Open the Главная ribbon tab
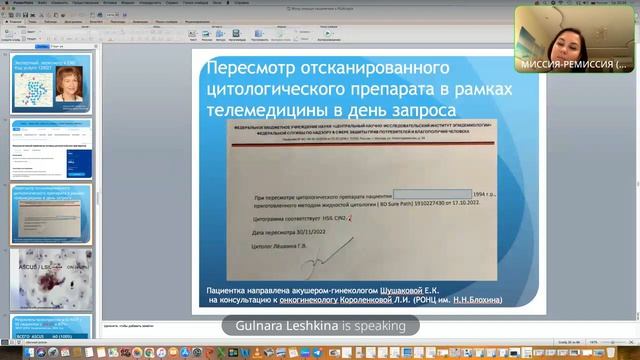 tap(15, 22)
